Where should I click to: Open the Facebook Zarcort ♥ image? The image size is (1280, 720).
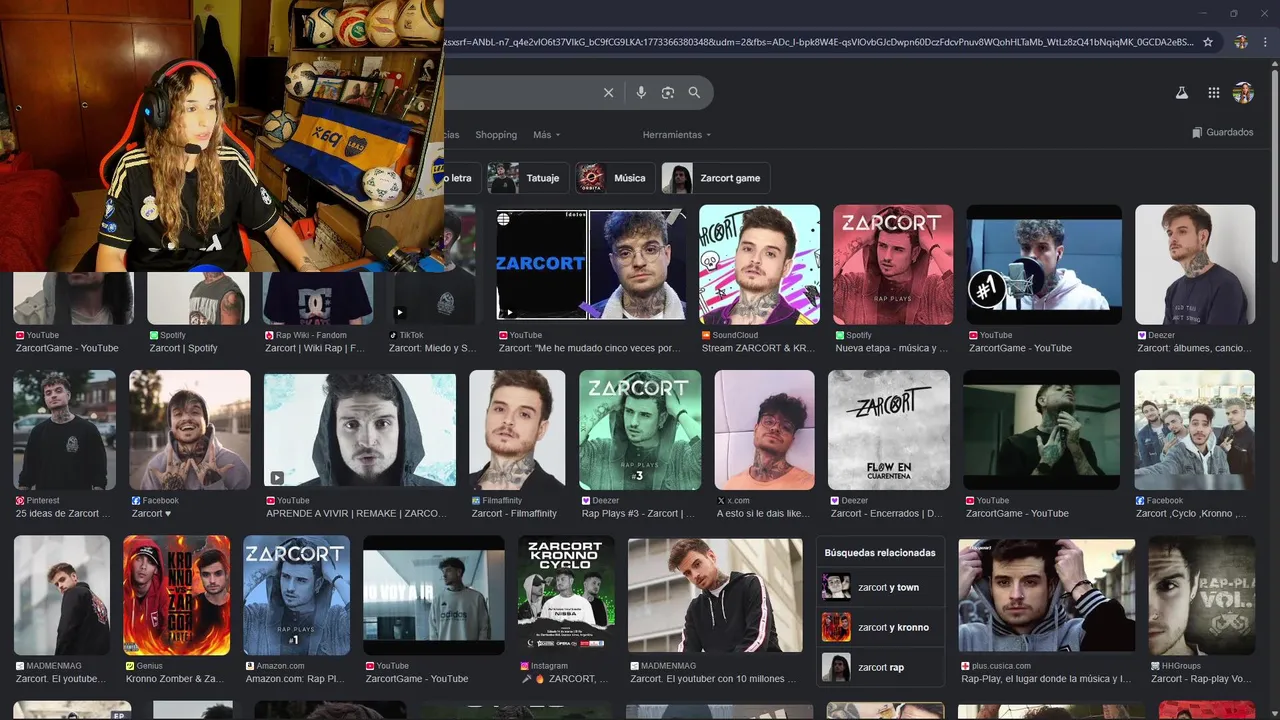pos(190,430)
